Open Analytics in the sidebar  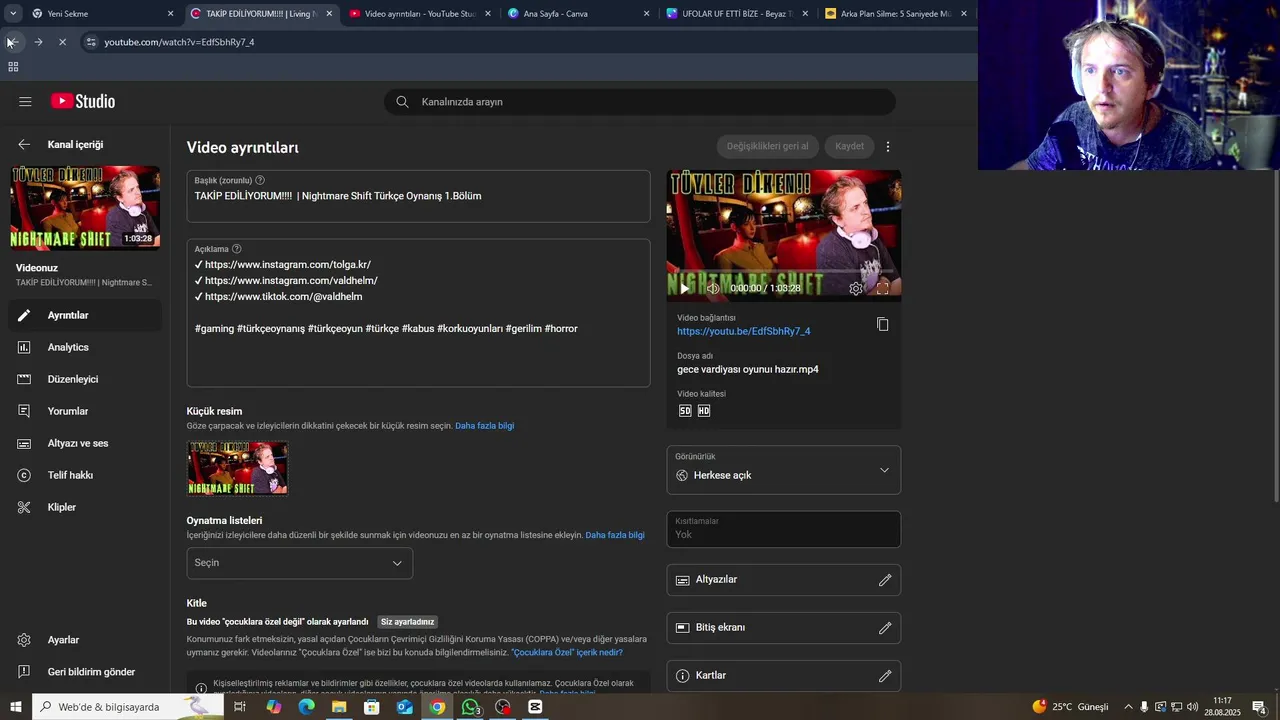(x=85, y=347)
